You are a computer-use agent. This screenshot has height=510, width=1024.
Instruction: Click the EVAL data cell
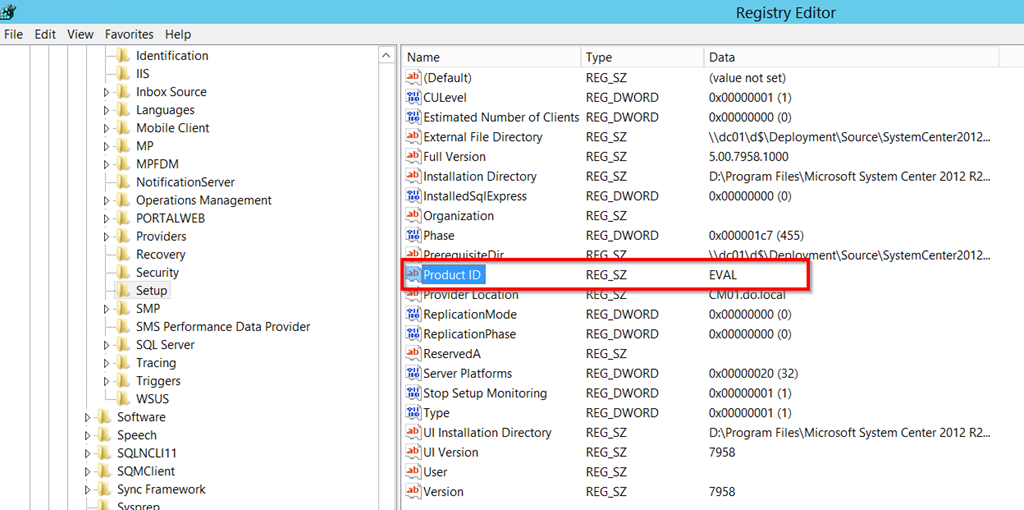click(x=723, y=275)
